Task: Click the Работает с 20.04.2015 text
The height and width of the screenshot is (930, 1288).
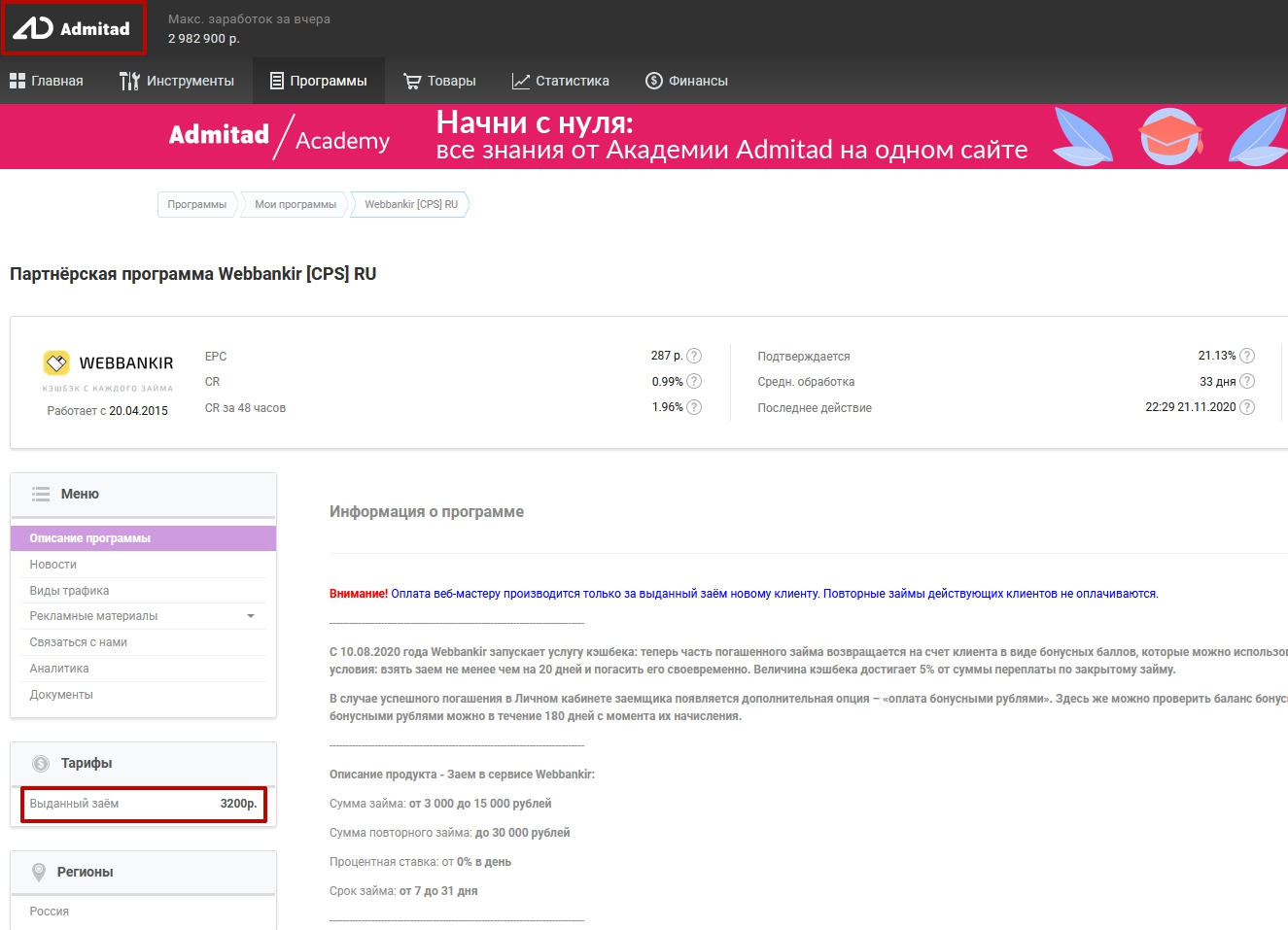Action: [x=108, y=411]
